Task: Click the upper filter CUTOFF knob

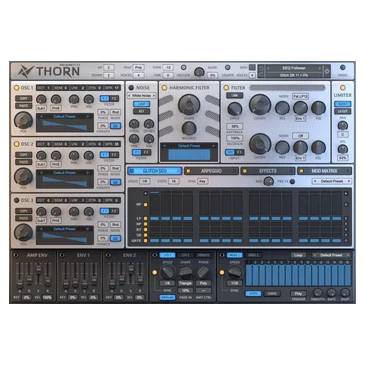Action: 260,105
